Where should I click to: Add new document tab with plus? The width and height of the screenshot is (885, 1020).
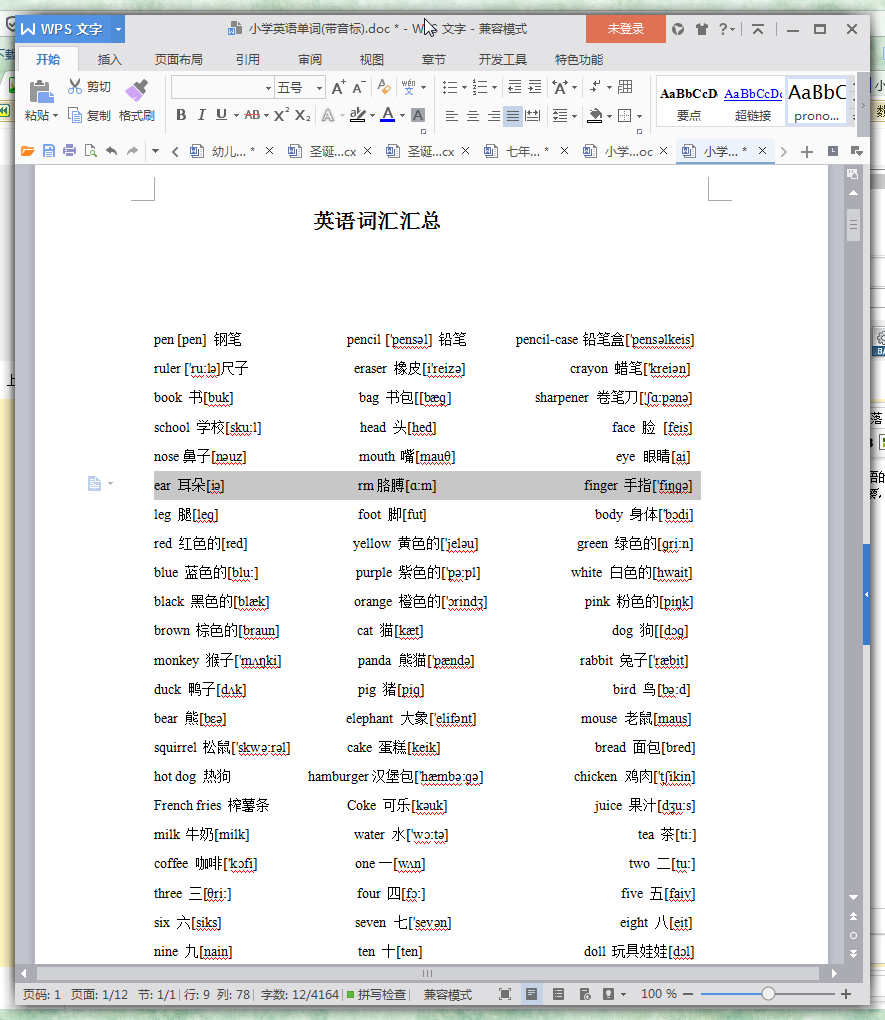point(806,152)
